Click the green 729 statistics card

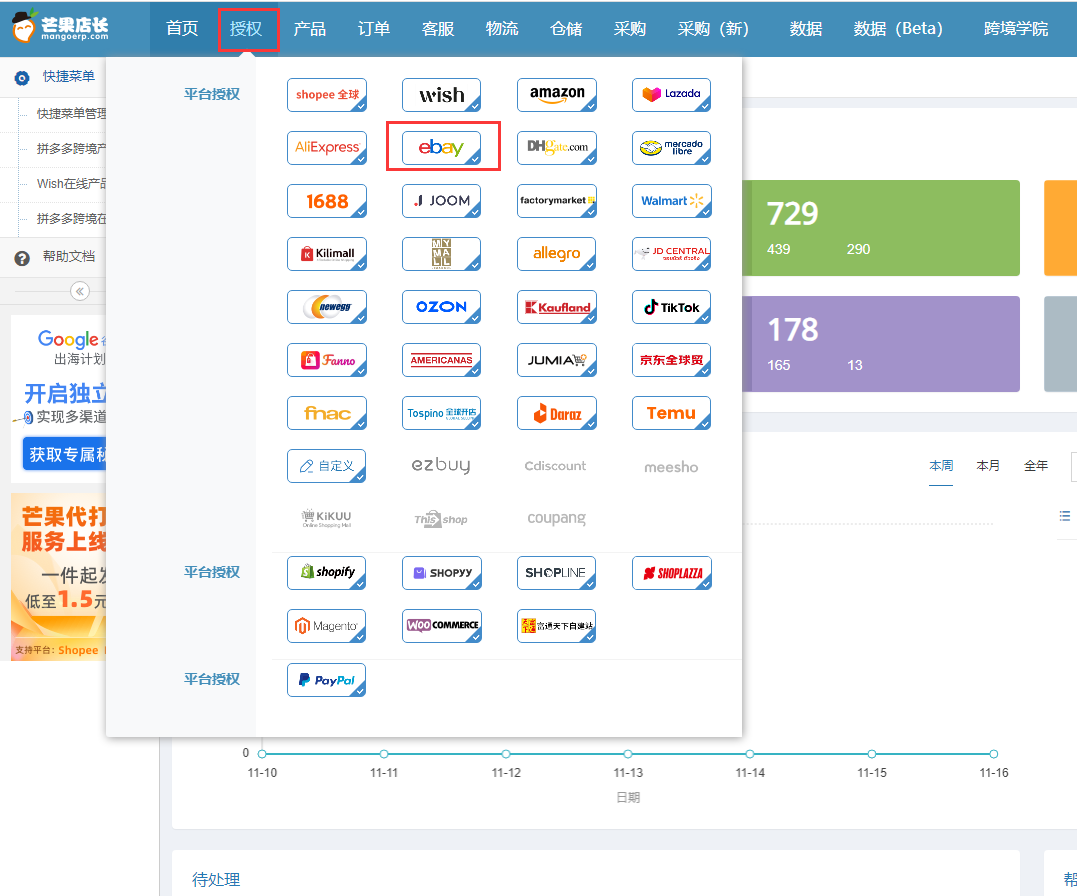pyautogui.click(x=881, y=228)
